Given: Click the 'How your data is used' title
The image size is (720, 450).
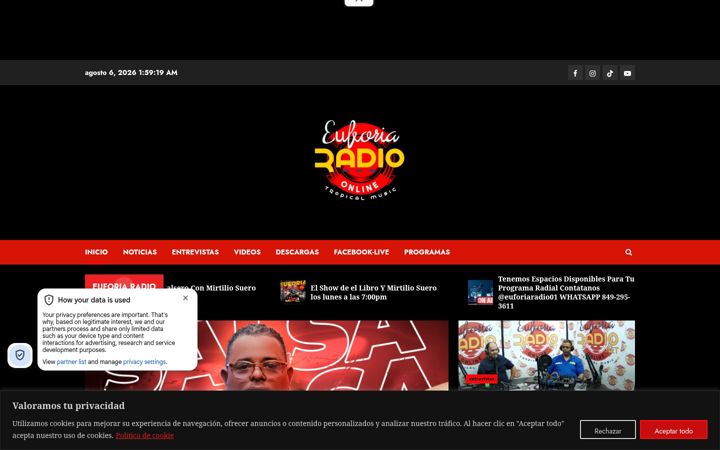Looking at the screenshot, I should 94,300.
